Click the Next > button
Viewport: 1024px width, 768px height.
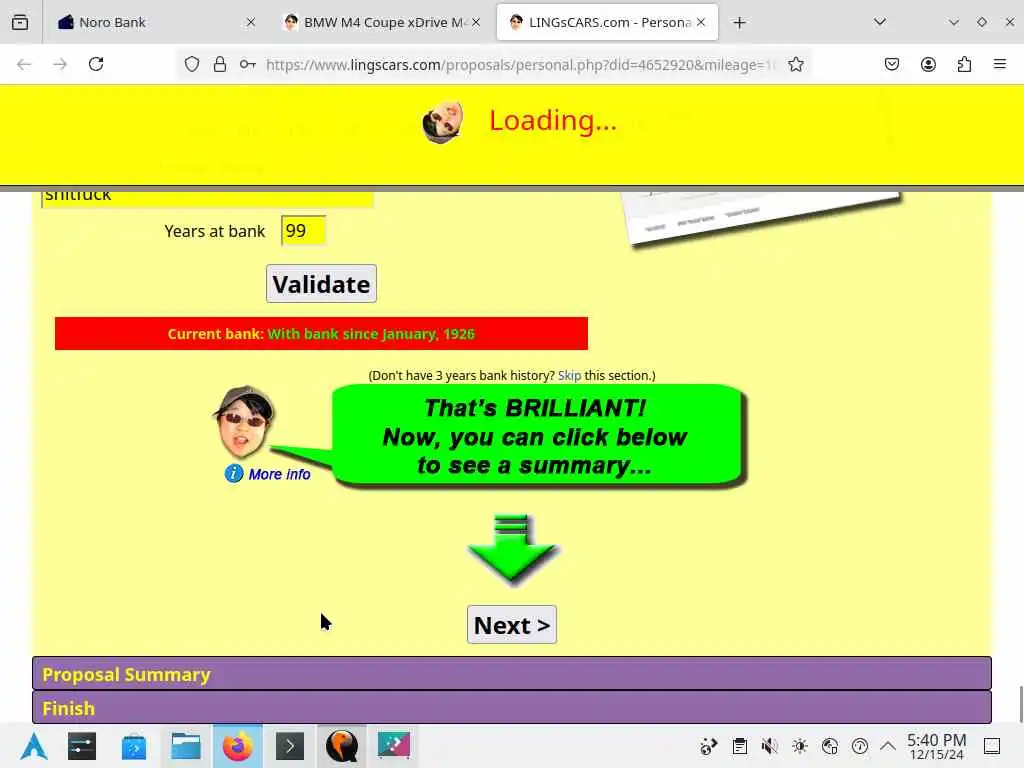[512, 624]
